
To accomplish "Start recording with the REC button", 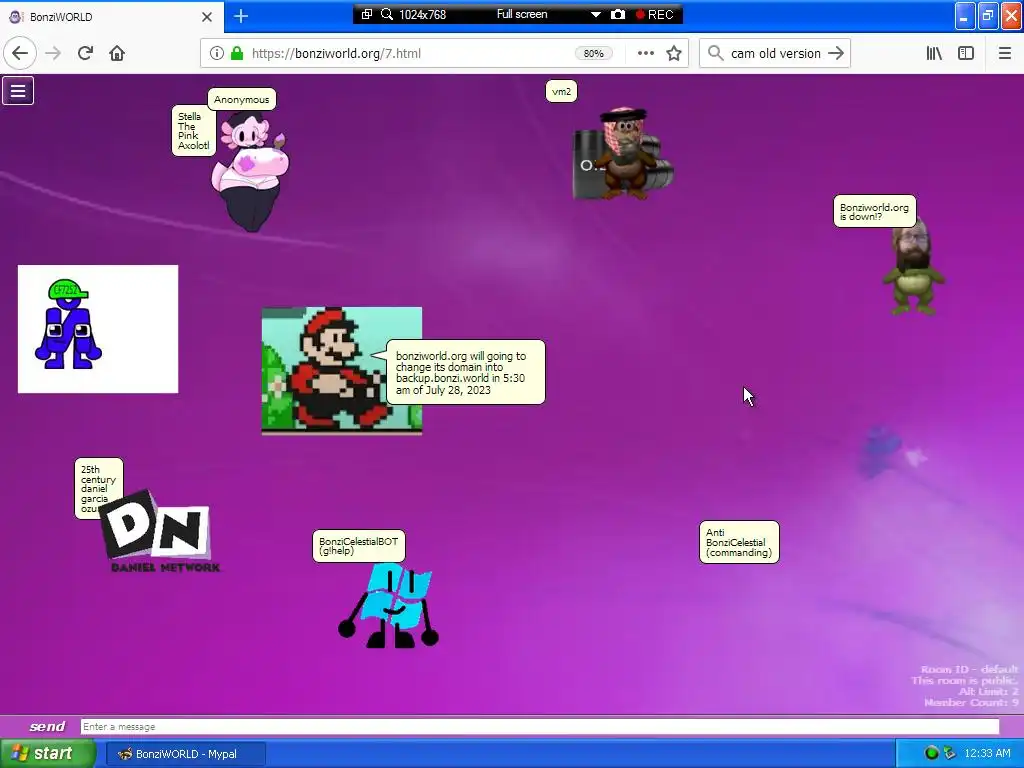I will pyautogui.click(x=655, y=14).
